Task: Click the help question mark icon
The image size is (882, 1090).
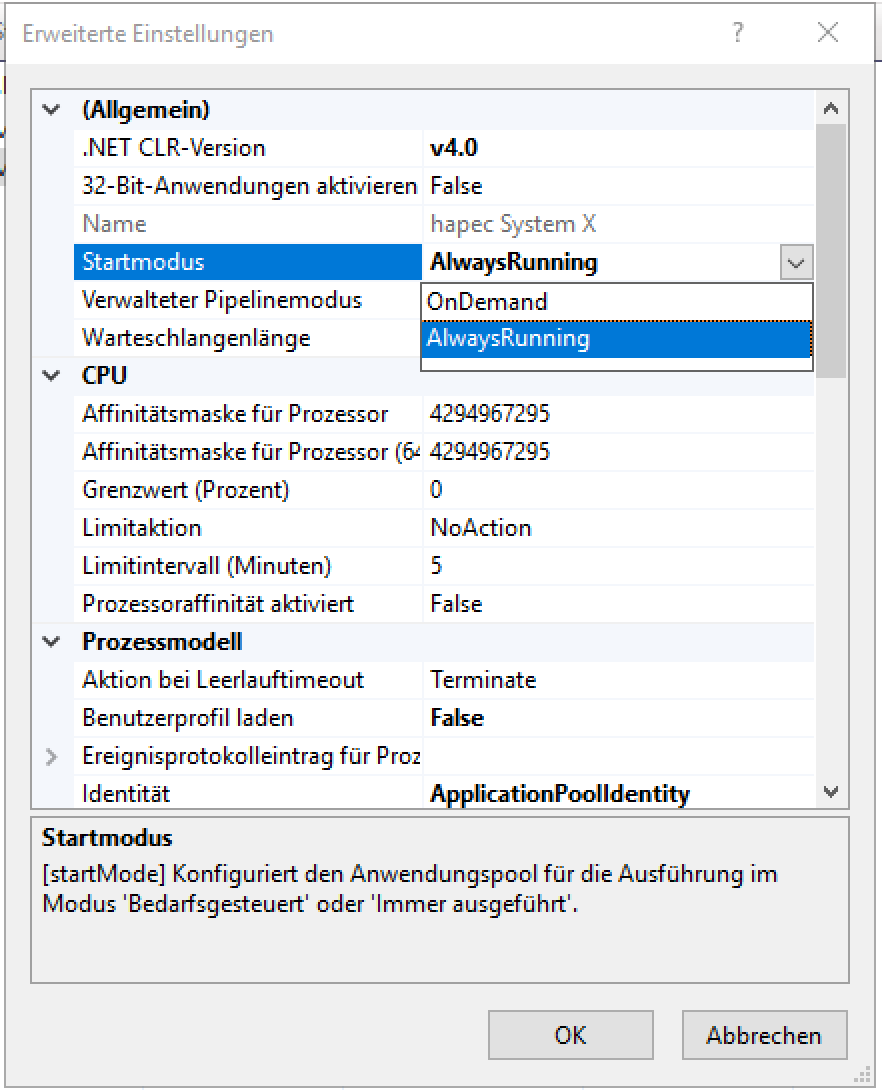Action: (x=738, y=33)
